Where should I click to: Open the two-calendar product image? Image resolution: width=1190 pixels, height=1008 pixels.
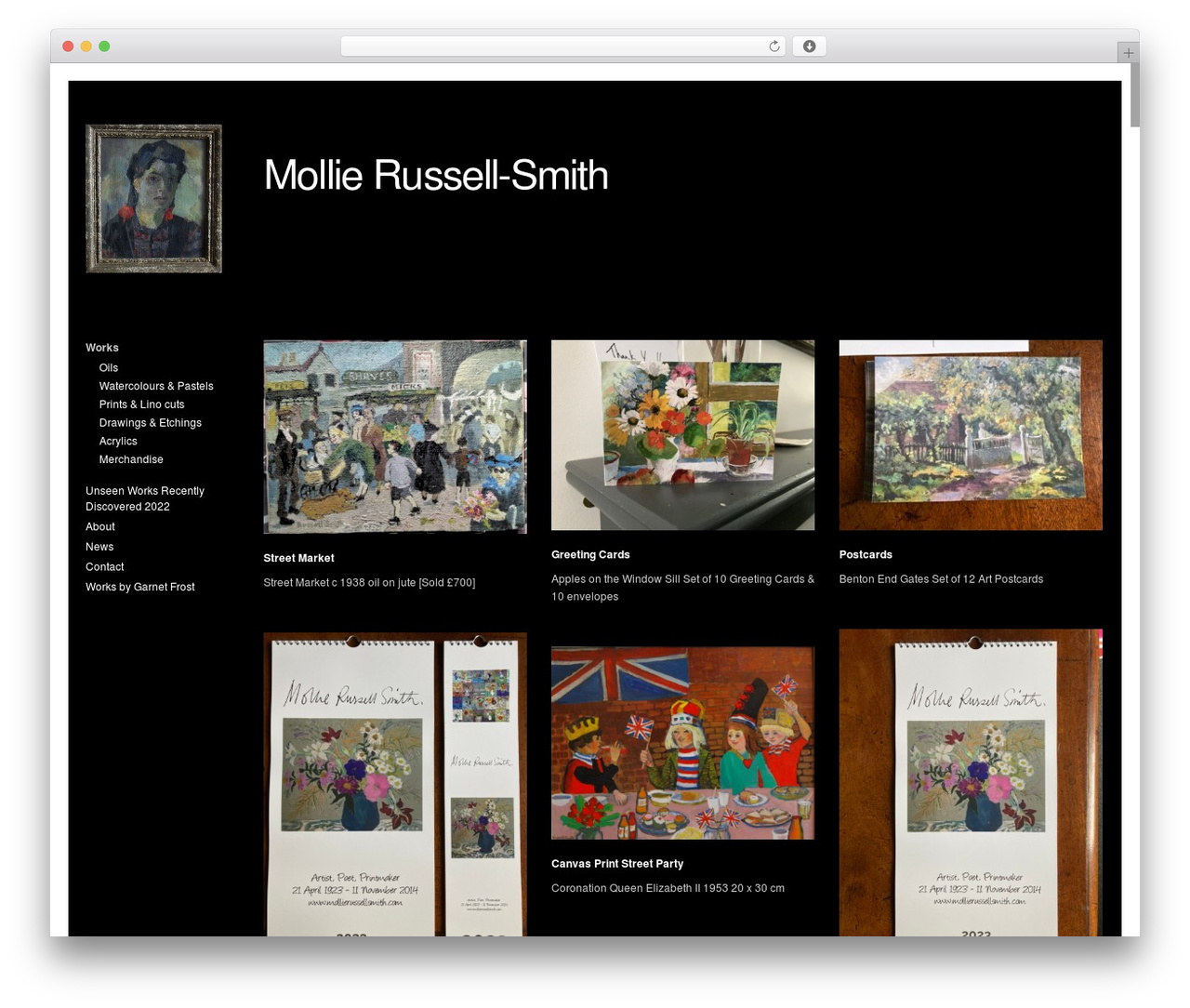(395, 784)
